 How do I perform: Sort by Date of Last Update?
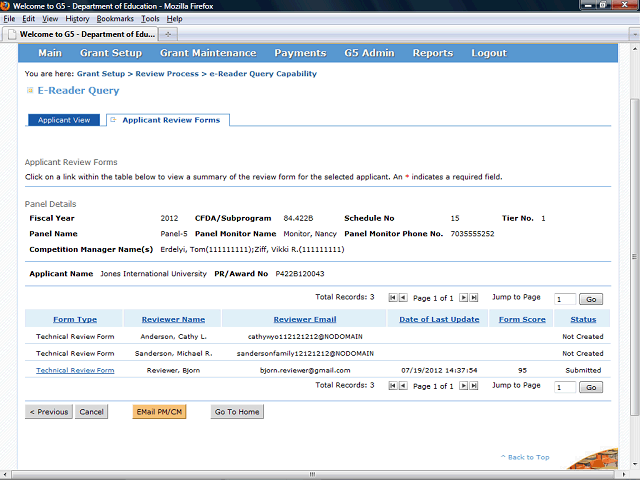[x=439, y=320]
